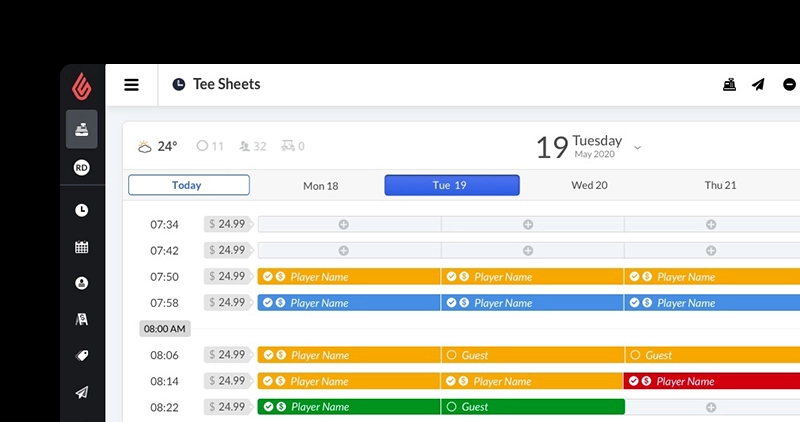Screen dimensions: 800x422
Task: Open the clock tee sheet sidebar icon
Action: 82,210
